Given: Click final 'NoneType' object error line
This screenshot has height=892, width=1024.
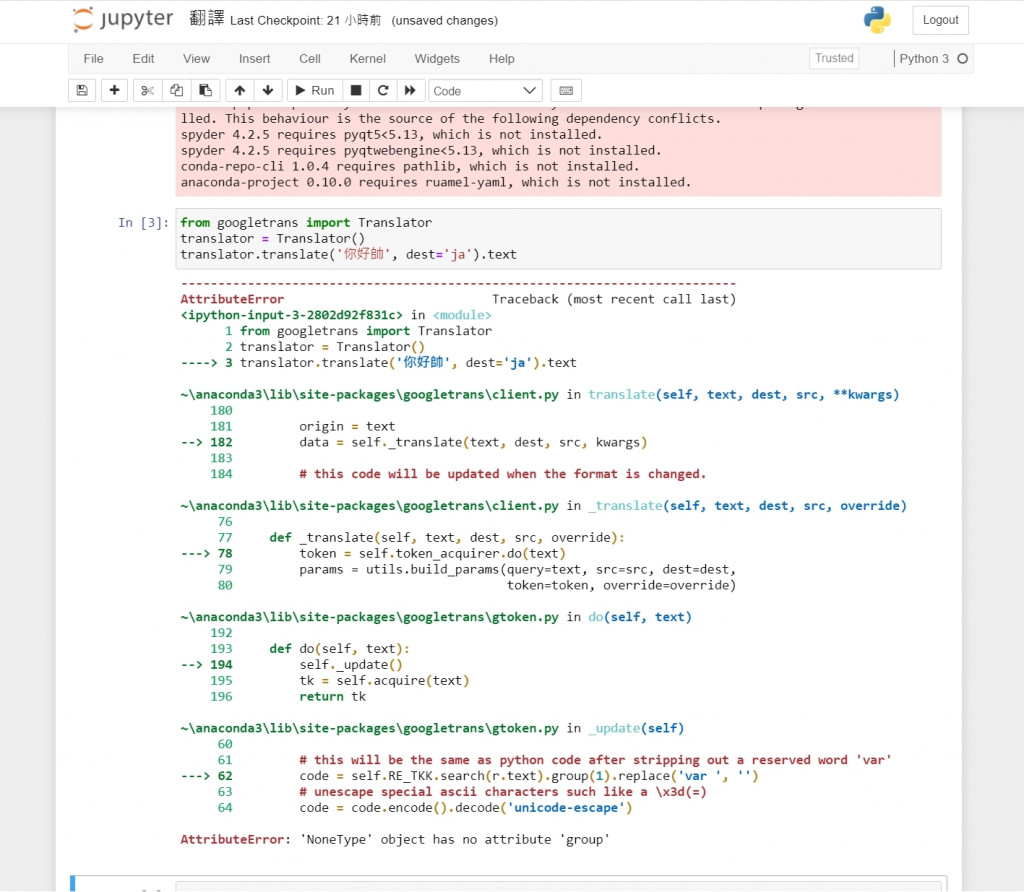Looking at the screenshot, I should click(395, 840).
